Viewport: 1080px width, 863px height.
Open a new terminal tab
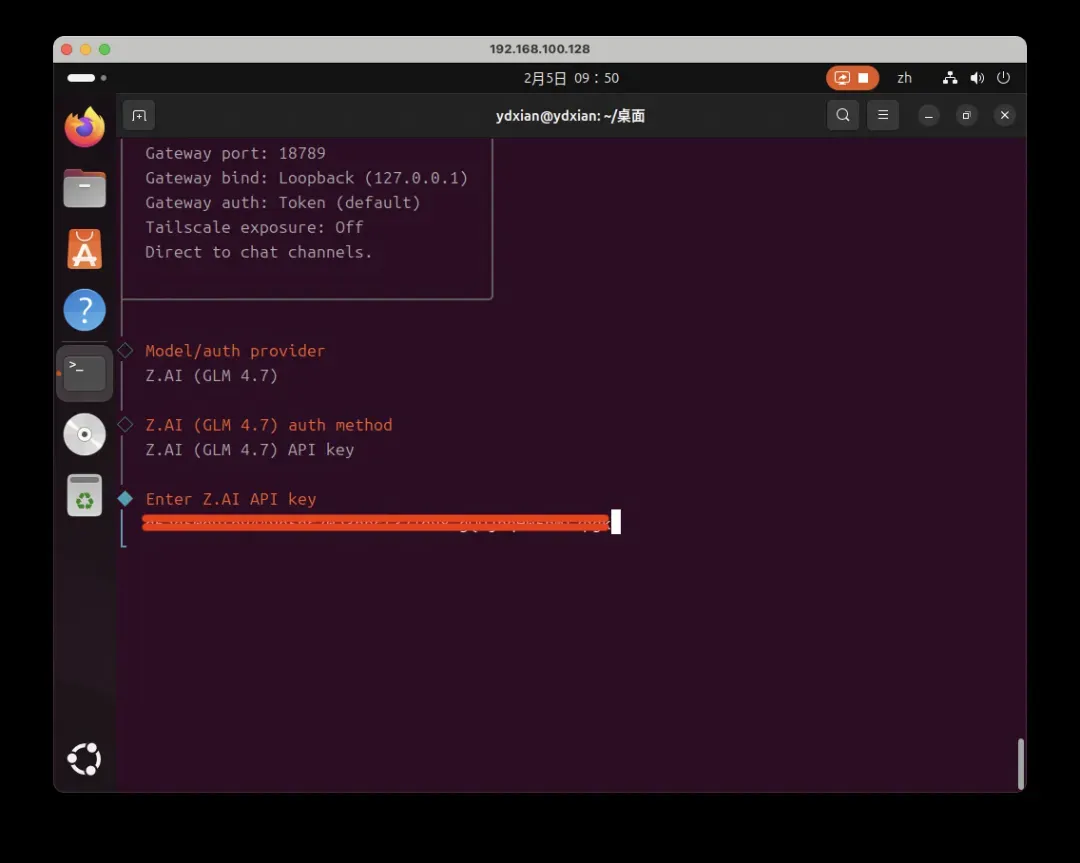click(x=139, y=115)
